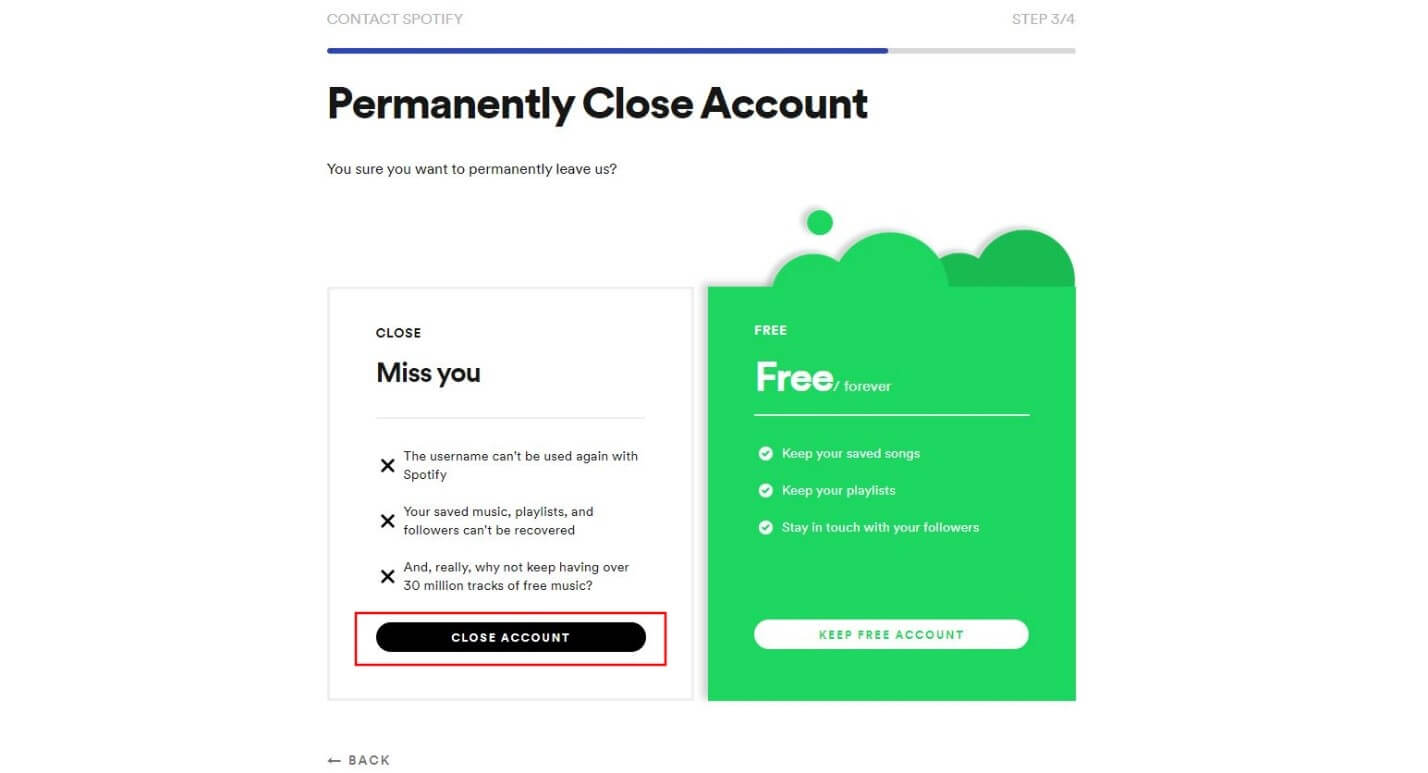Toggle the 'Keep your saved songs' benefit row
Screen dimensions: 1428x773
[850, 453]
